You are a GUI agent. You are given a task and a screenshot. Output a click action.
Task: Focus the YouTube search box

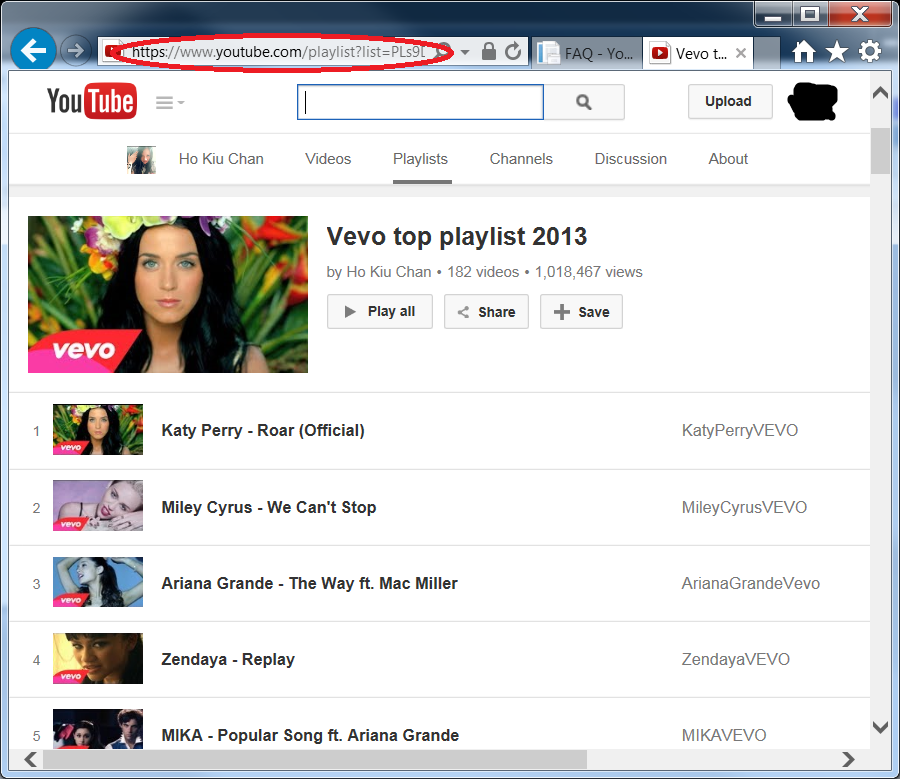point(420,102)
